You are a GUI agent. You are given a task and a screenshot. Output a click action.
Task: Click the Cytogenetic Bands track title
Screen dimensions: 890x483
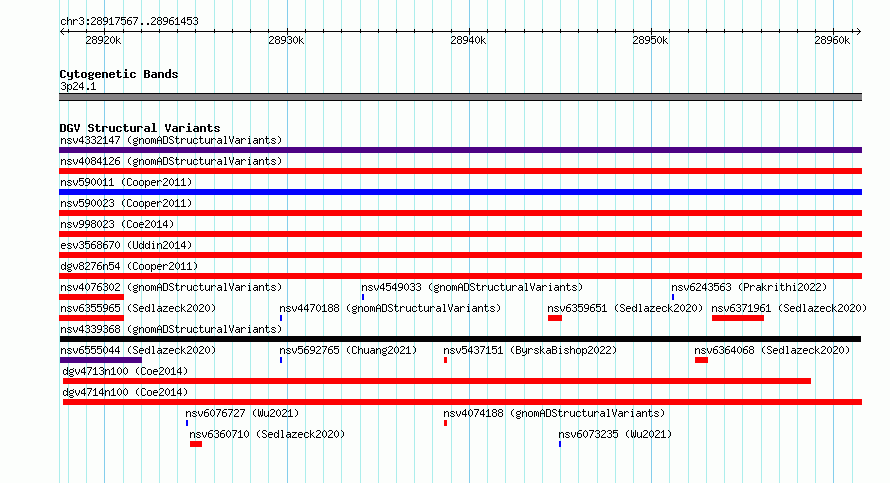119,74
